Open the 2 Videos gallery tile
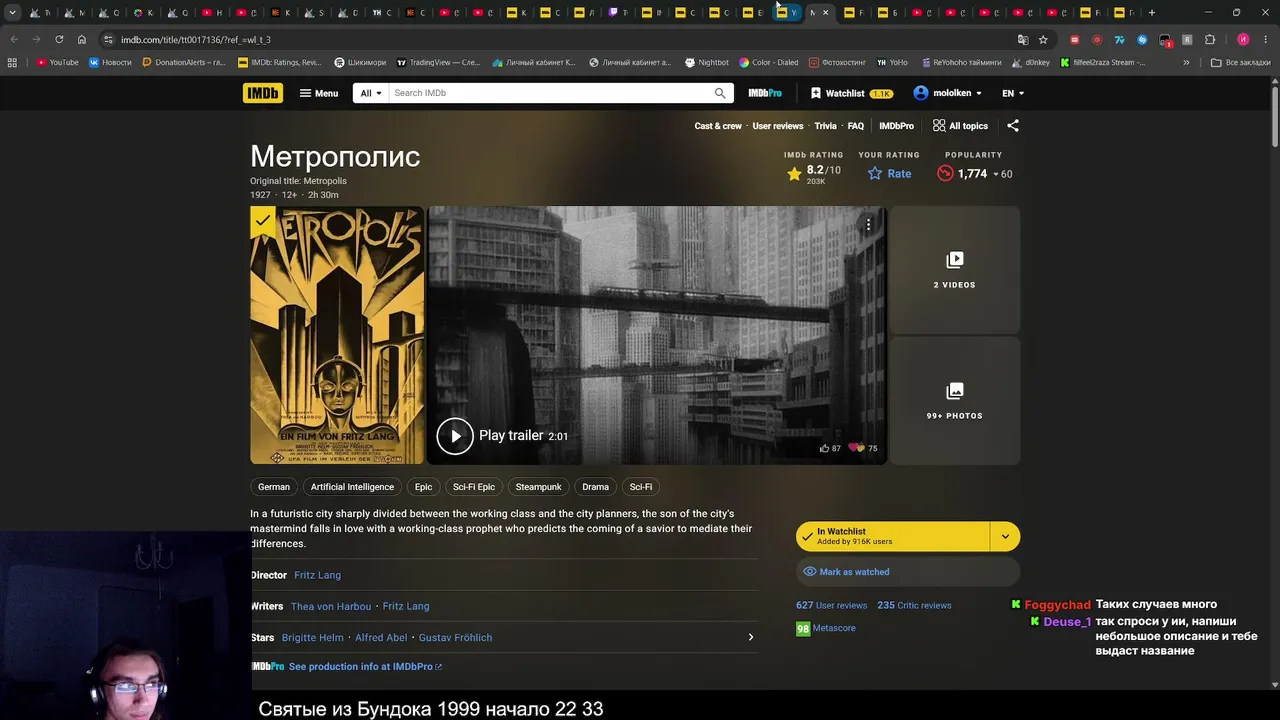The width and height of the screenshot is (1280, 720). (x=955, y=270)
